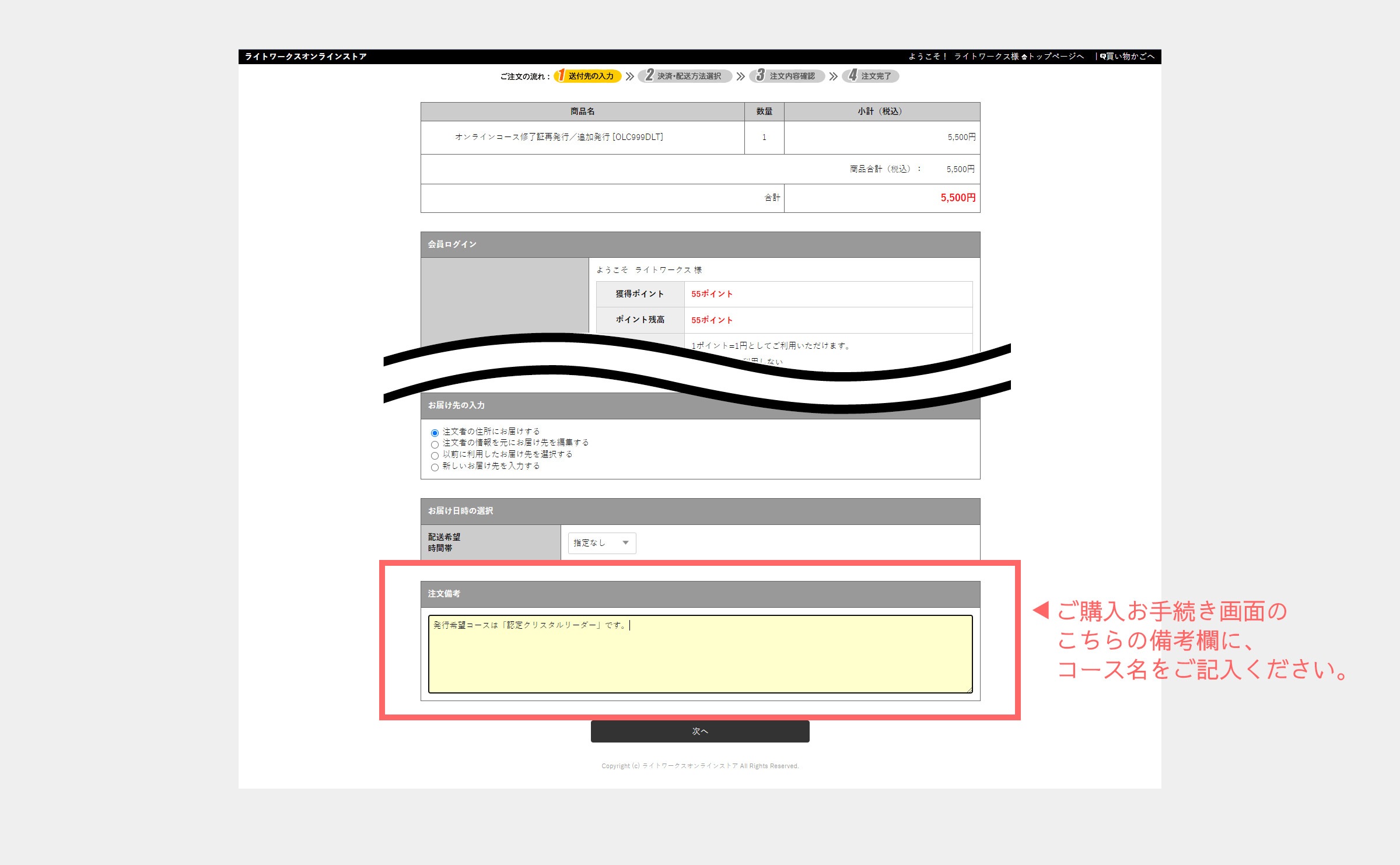Image resolution: width=1400 pixels, height=865 pixels.
Task: Select step 4 注文完了 in order flow
Action: (870, 76)
